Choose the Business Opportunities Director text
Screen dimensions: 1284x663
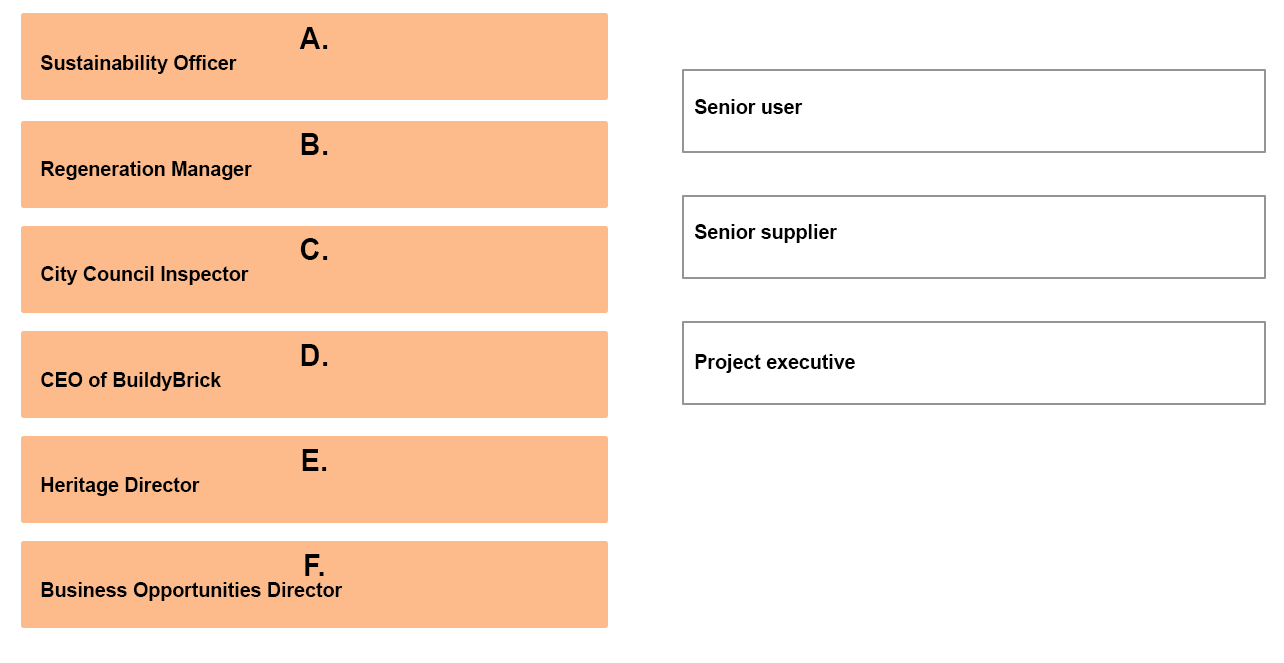[x=191, y=590]
